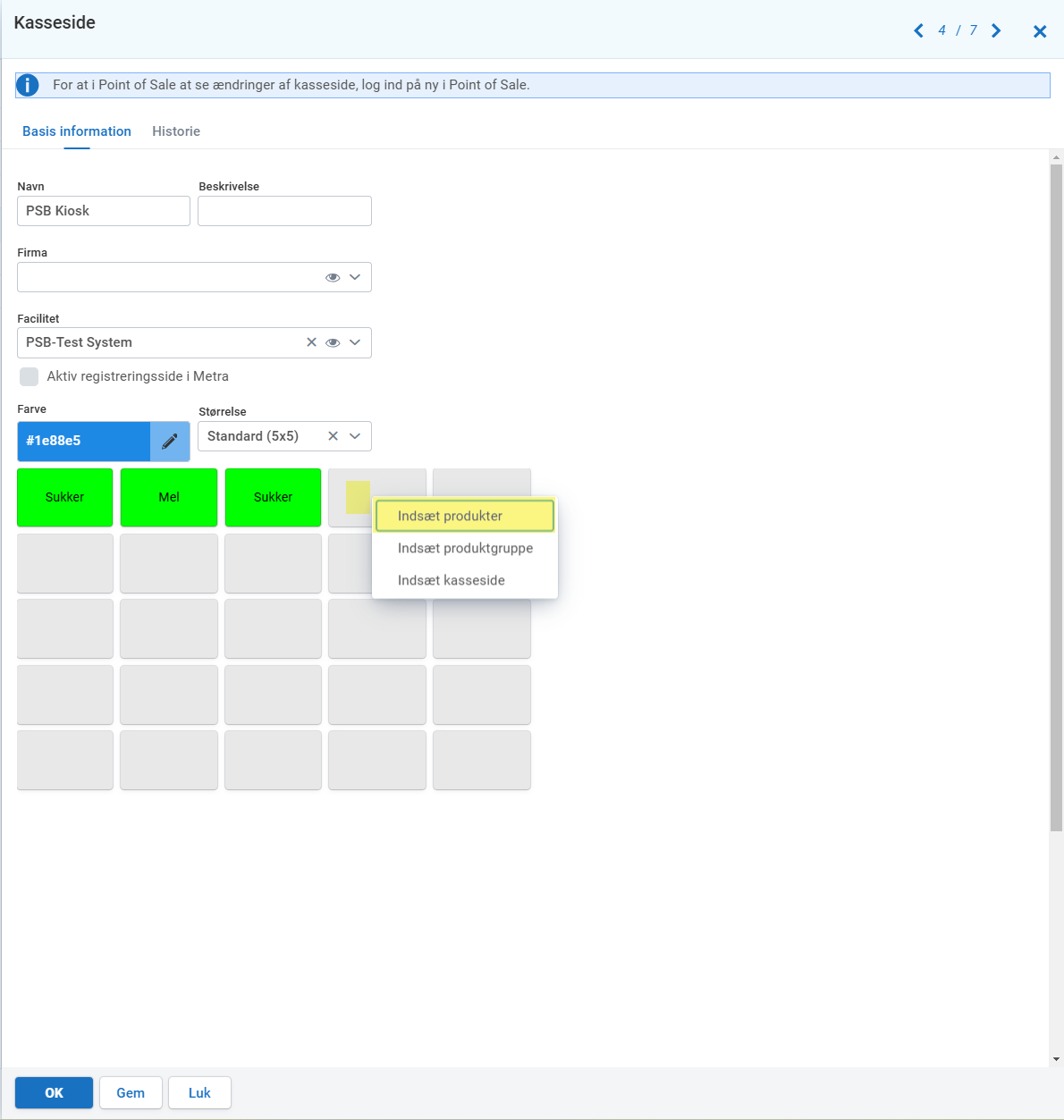Click the scrollbar up arrow

click(1056, 157)
